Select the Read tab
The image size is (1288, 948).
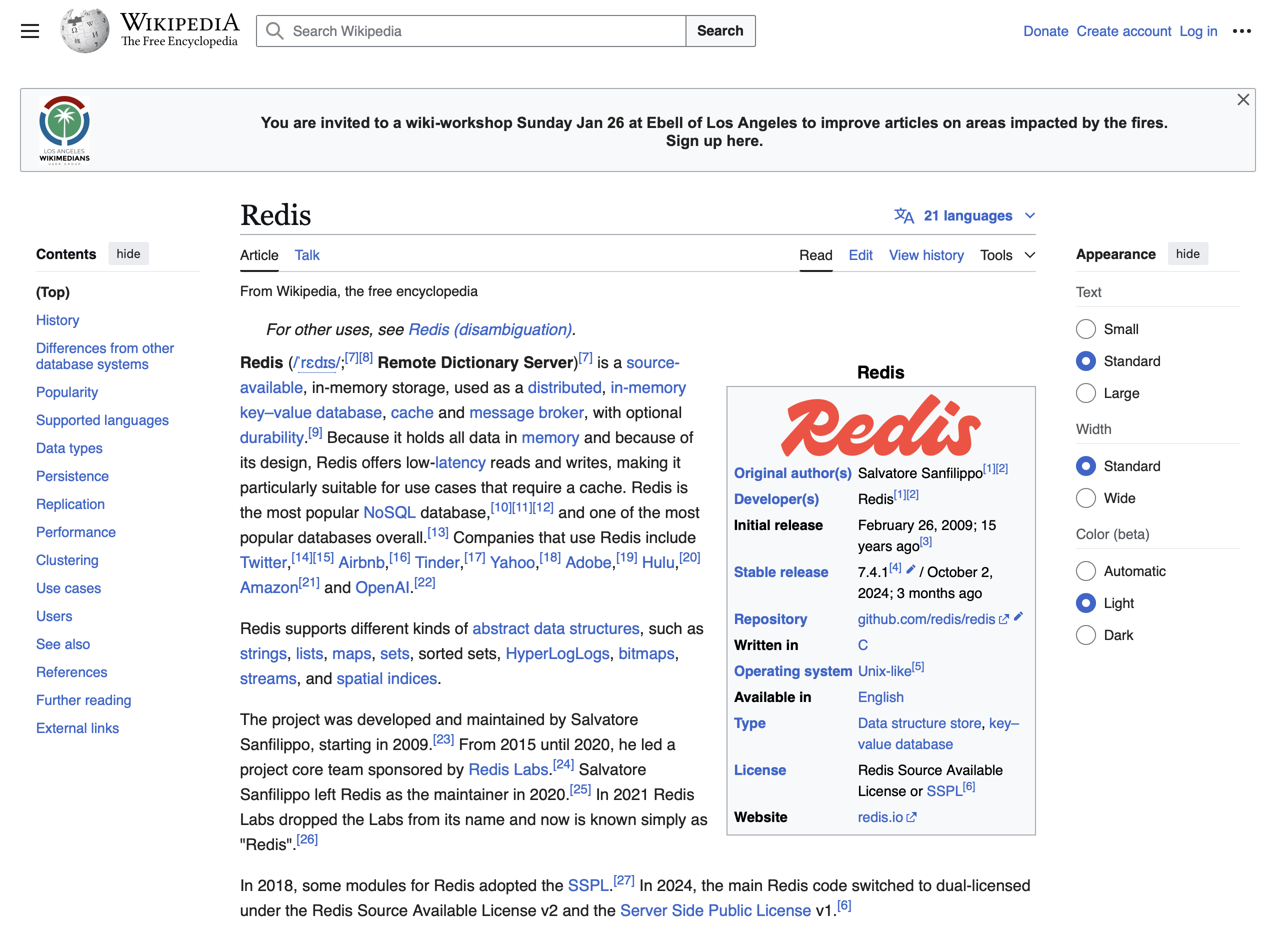coord(815,255)
